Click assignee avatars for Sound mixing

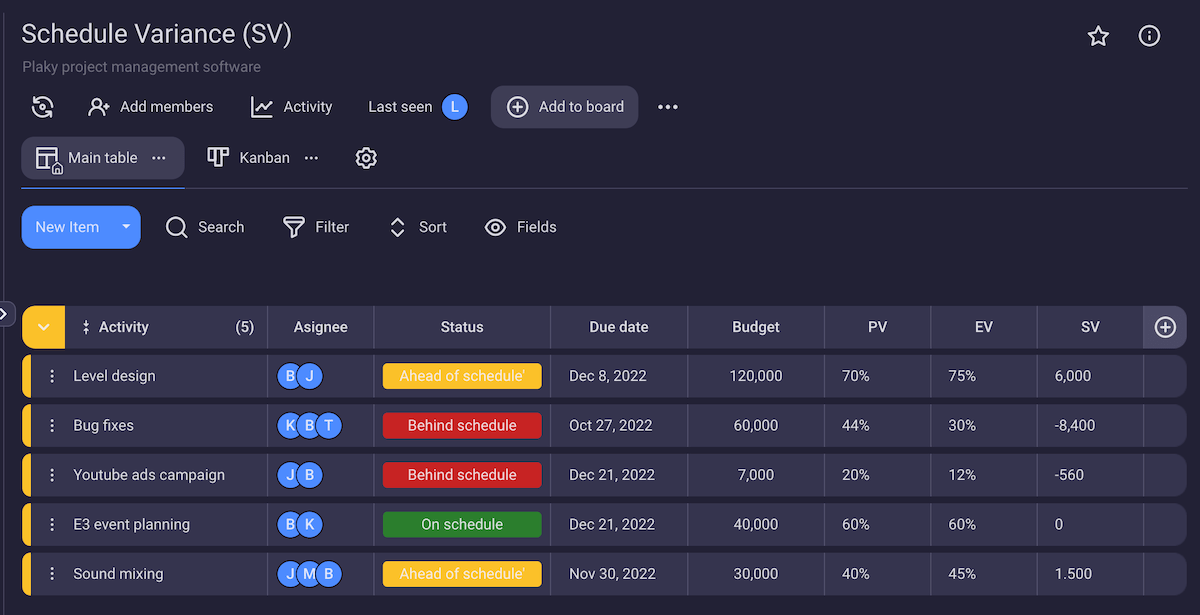tap(310, 574)
